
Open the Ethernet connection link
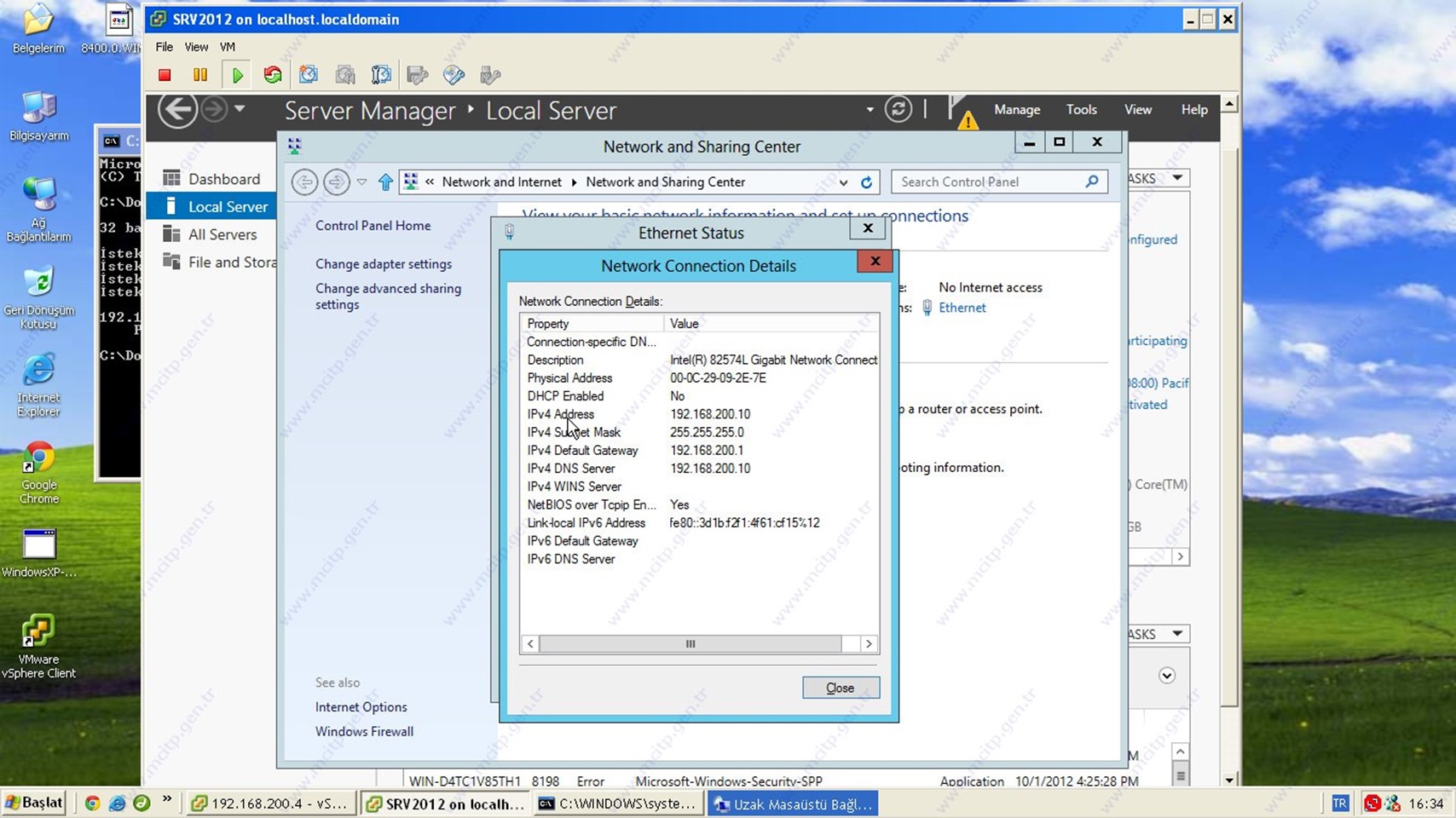pyautogui.click(x=962, y=308)
